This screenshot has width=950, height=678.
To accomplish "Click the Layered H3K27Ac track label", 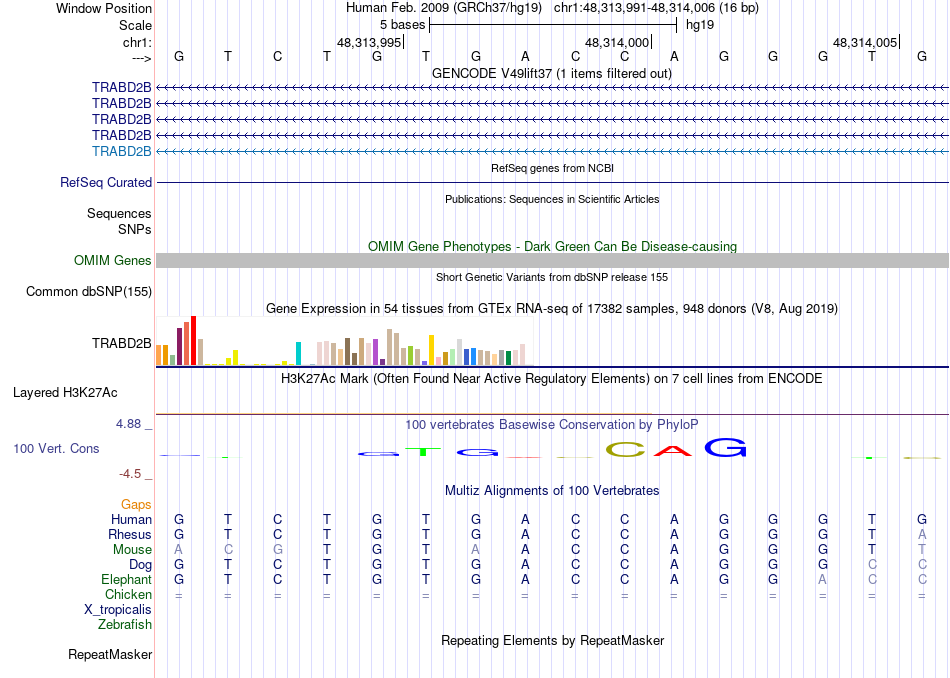I will (65, 393).
